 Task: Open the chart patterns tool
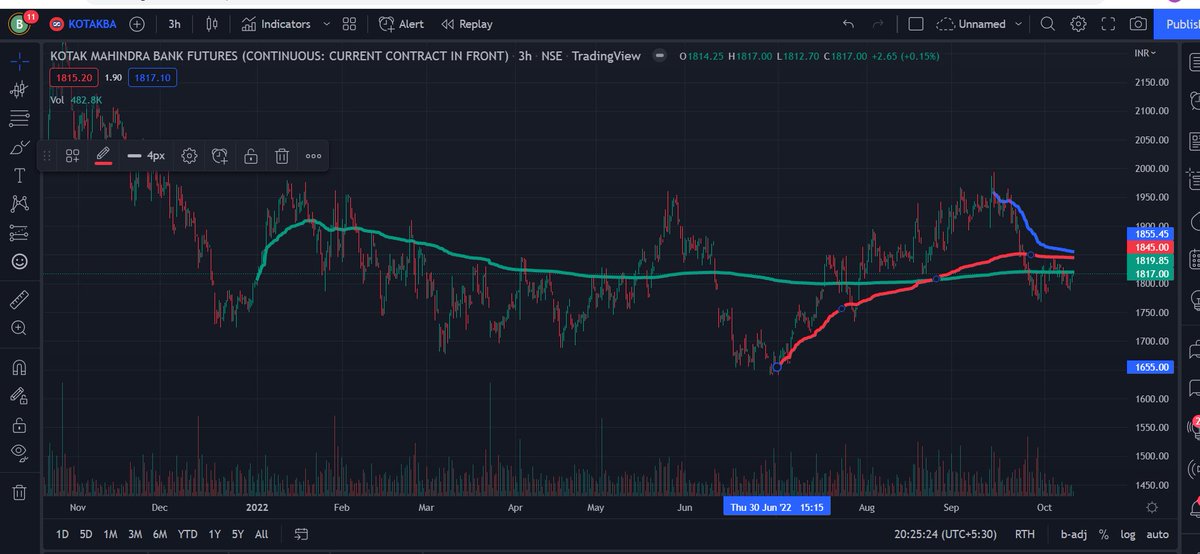(x=19, y=204)
